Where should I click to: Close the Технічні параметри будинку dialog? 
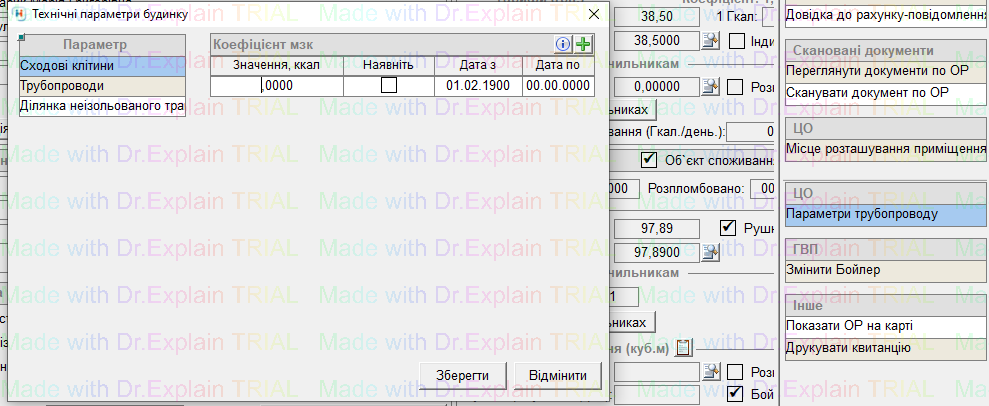[x=593, y=15]
